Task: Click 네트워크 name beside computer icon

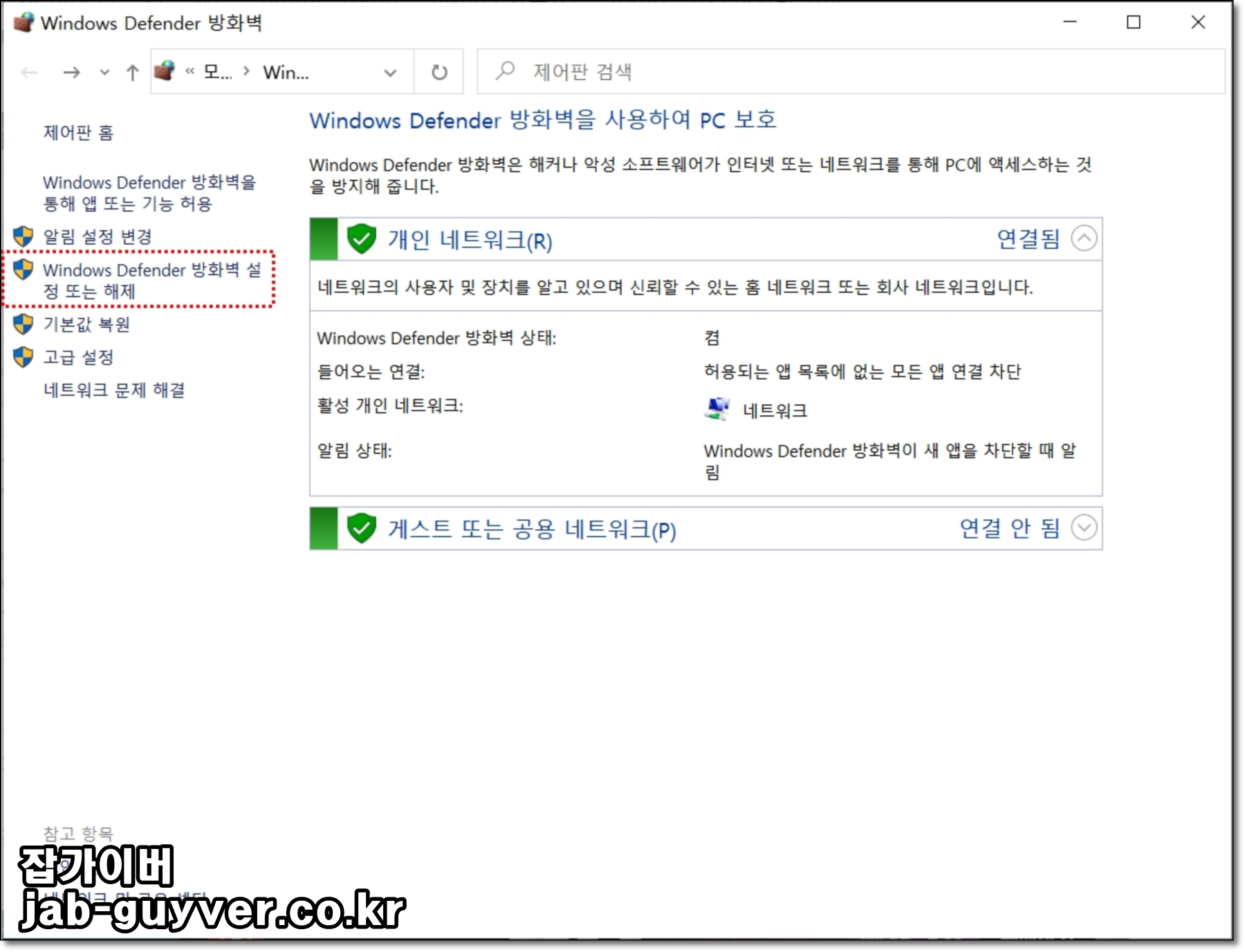Action: point(775,411)
